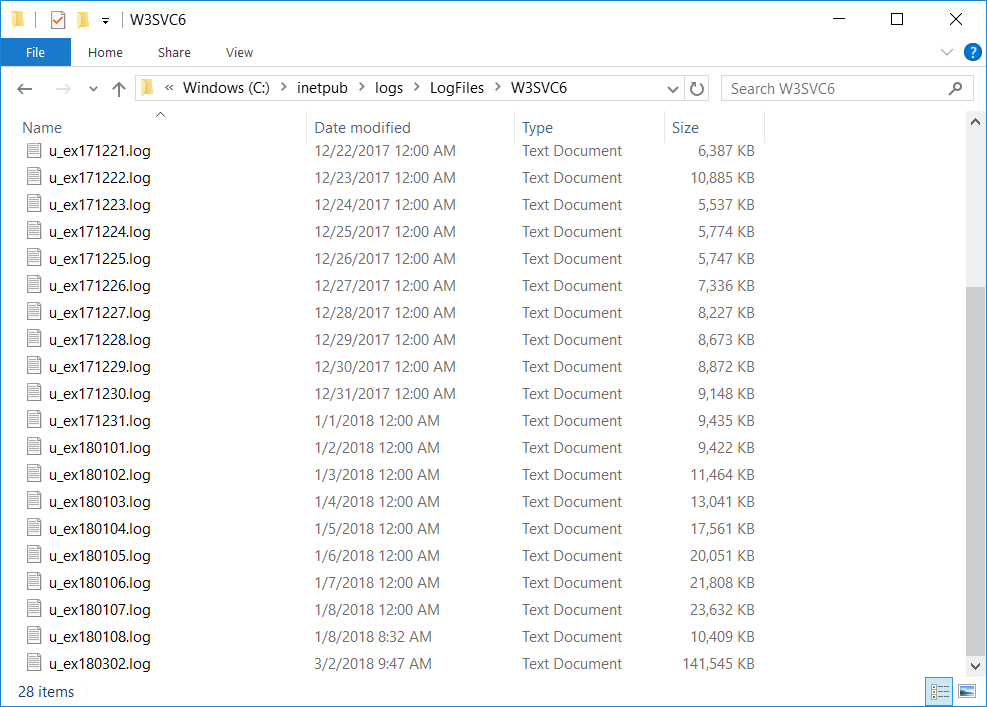Select file u_ex171222.log
The height and width of the screenshot is (707, 987).
pyautogui.click(x=99, y=178)
